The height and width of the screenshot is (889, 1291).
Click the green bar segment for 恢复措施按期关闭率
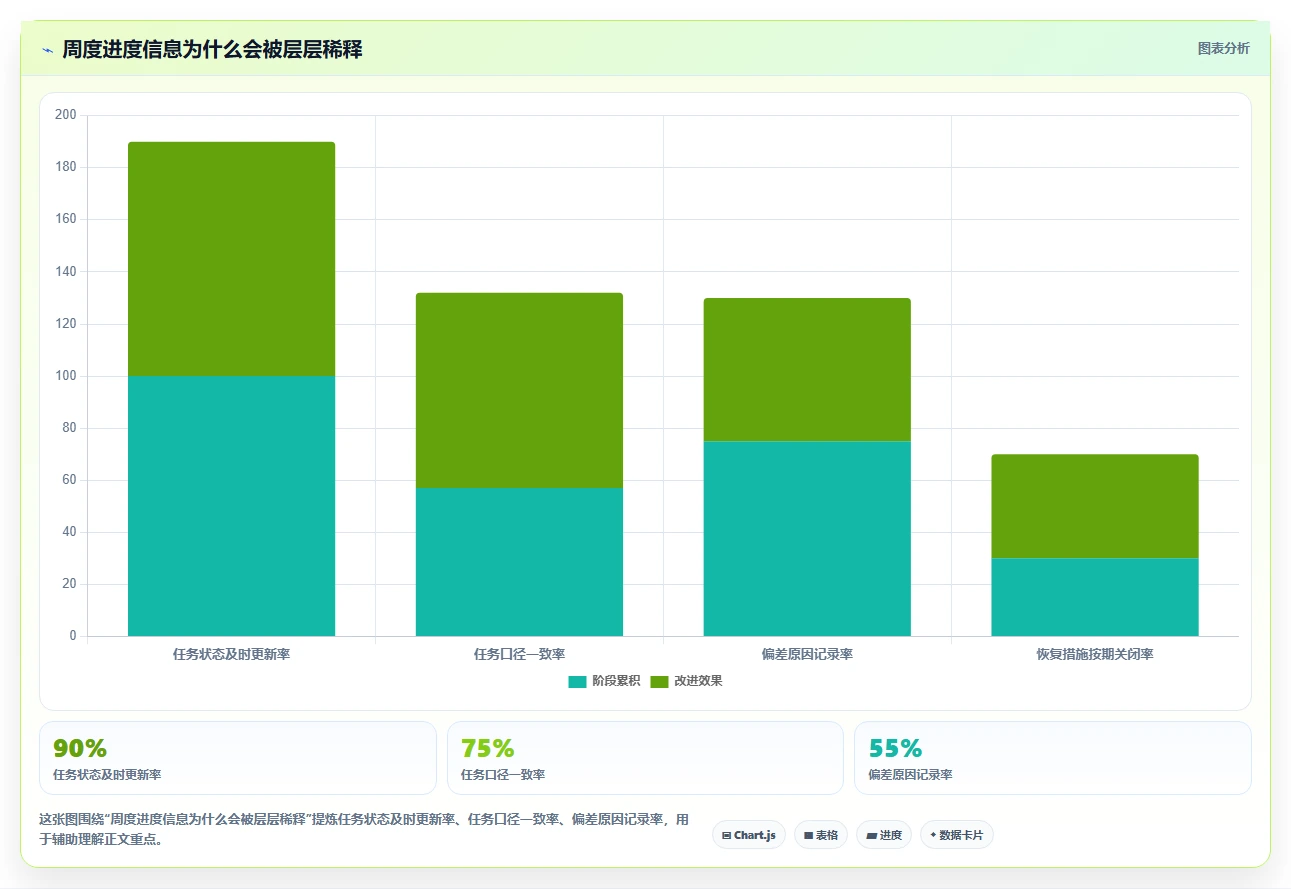click(1095, 506)
